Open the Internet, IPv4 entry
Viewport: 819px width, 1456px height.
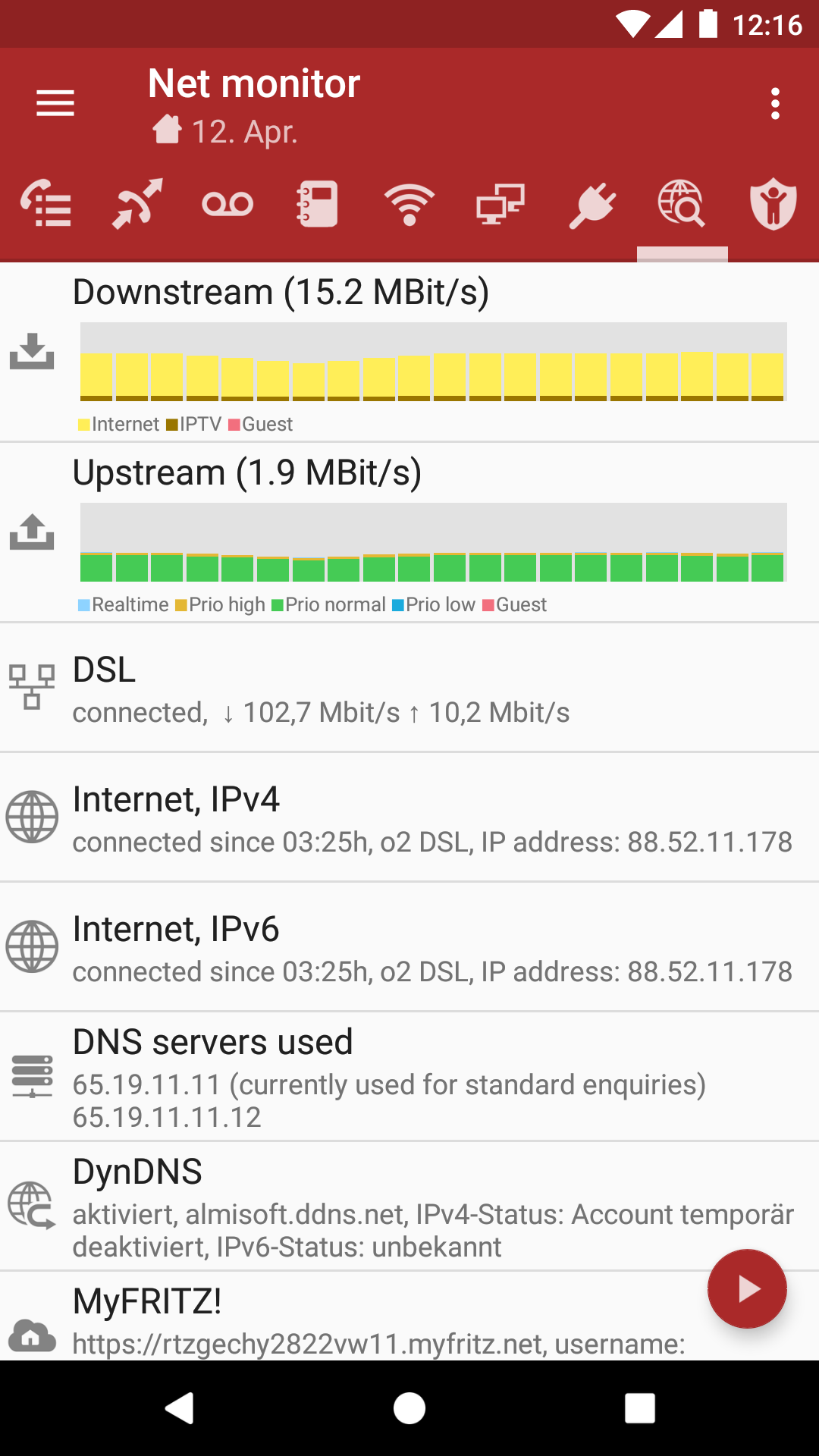[x=409, y=818]
